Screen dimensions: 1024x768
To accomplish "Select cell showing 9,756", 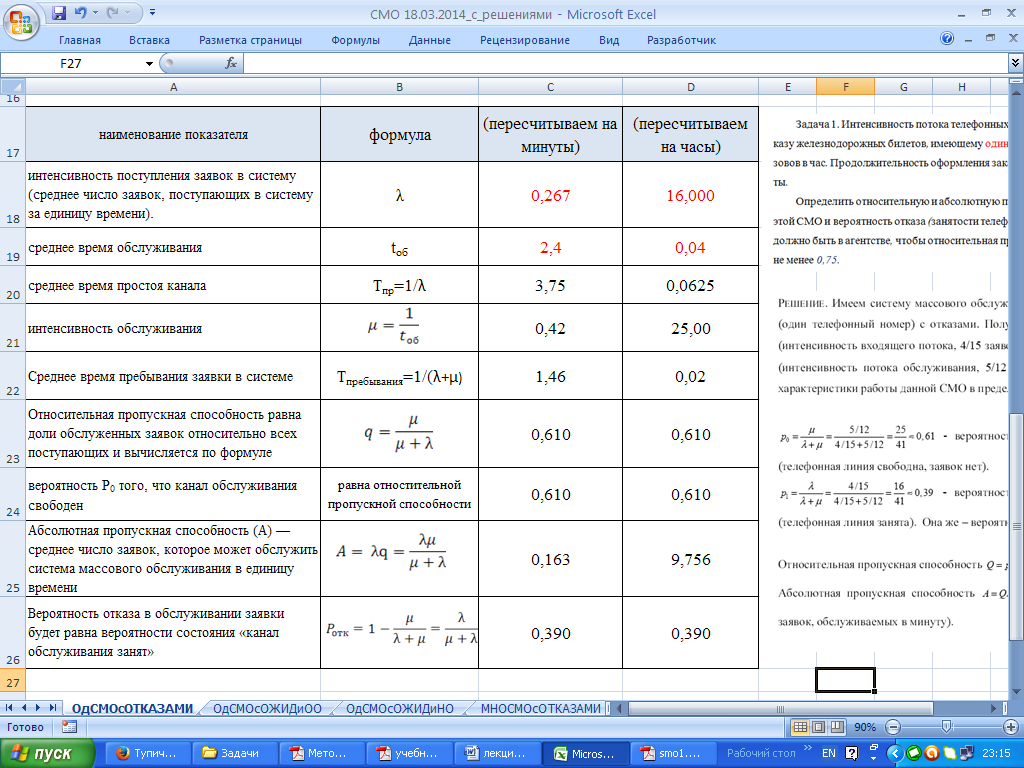I will click(x=691, y=560).
